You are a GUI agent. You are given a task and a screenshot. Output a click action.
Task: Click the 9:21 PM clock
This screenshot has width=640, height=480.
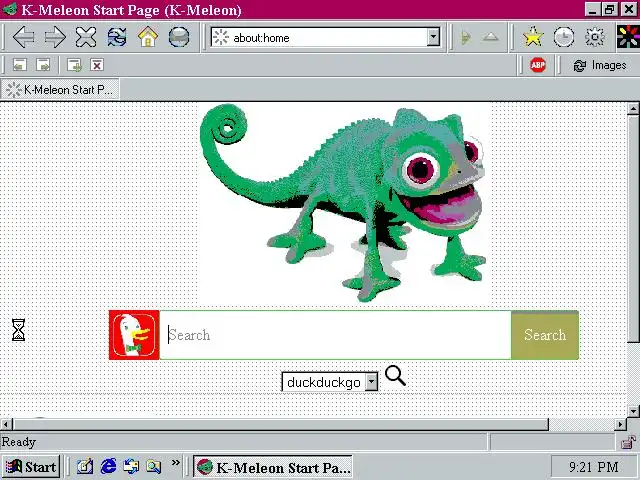pos(593,467)
